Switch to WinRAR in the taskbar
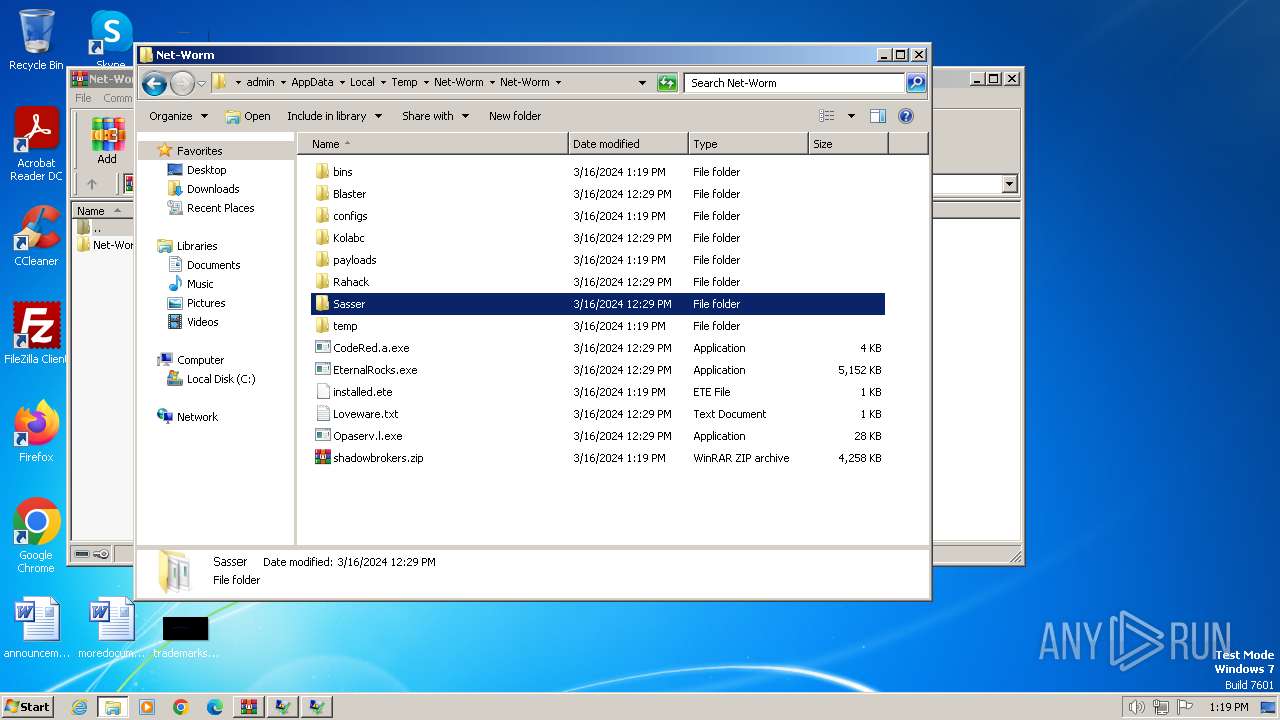The image size is (1280, 720). tap(249, 707)
